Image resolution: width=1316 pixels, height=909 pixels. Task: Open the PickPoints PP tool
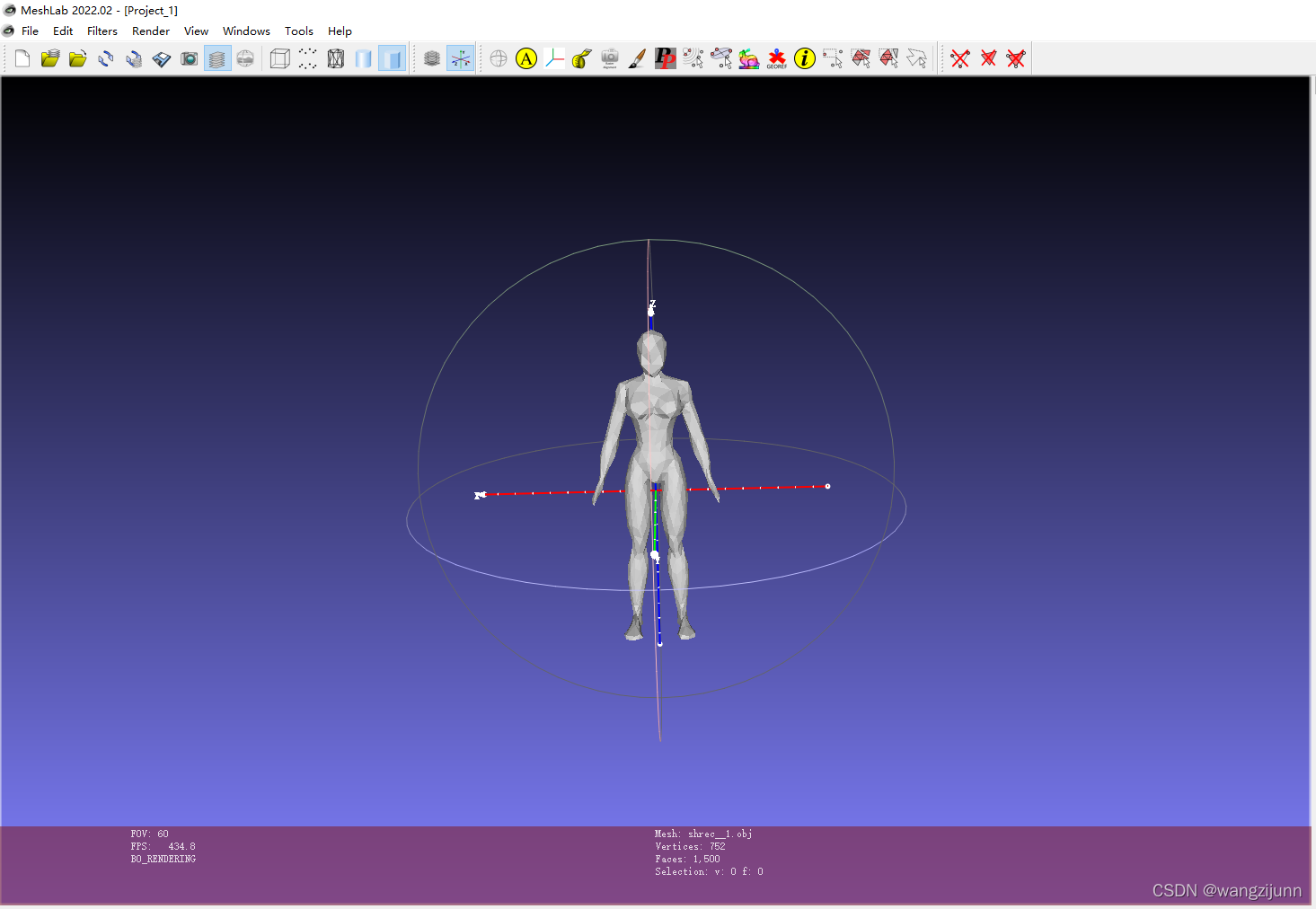(666, 59)
